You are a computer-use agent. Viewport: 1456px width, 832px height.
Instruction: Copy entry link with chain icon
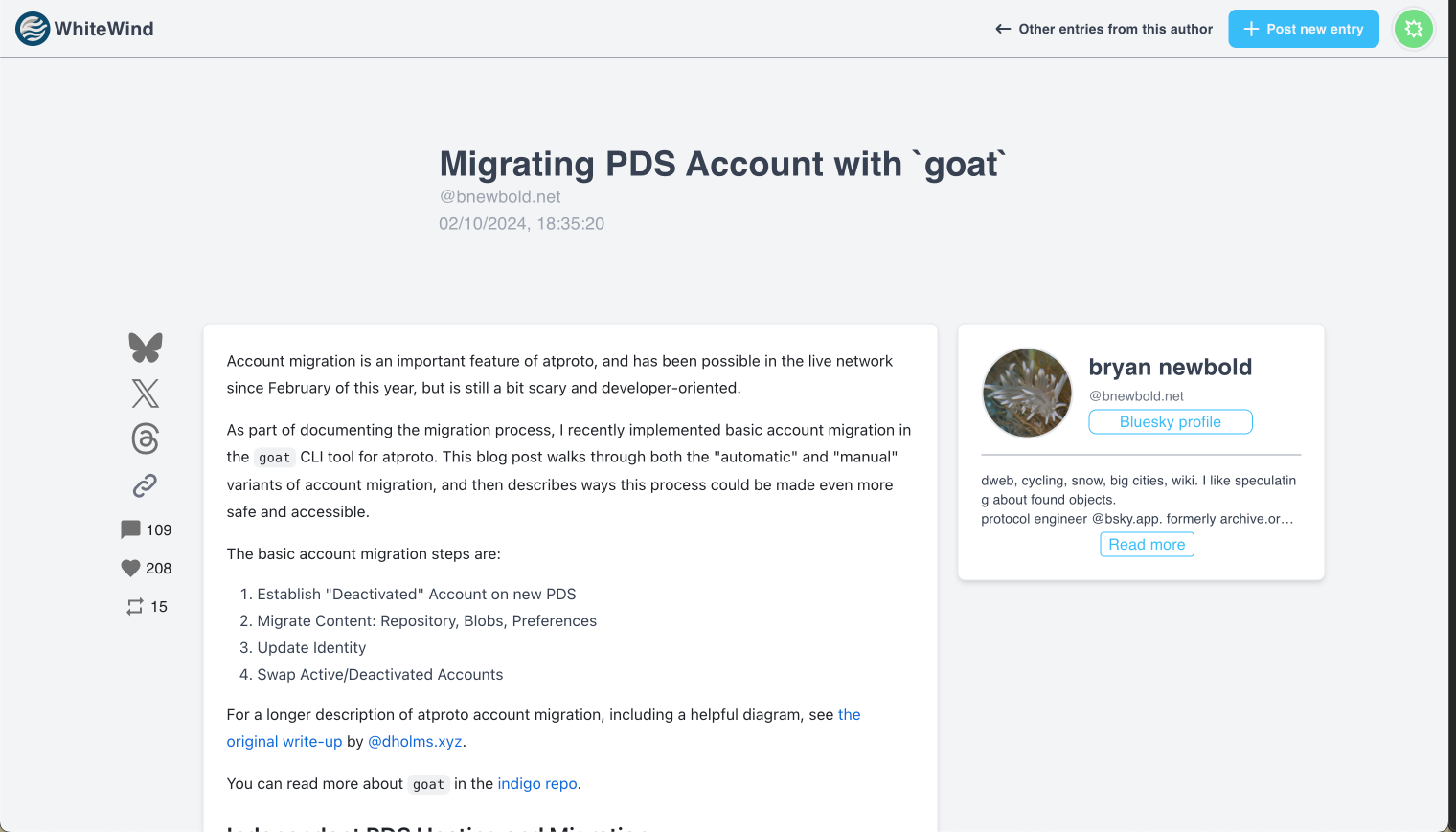(146, 485)
